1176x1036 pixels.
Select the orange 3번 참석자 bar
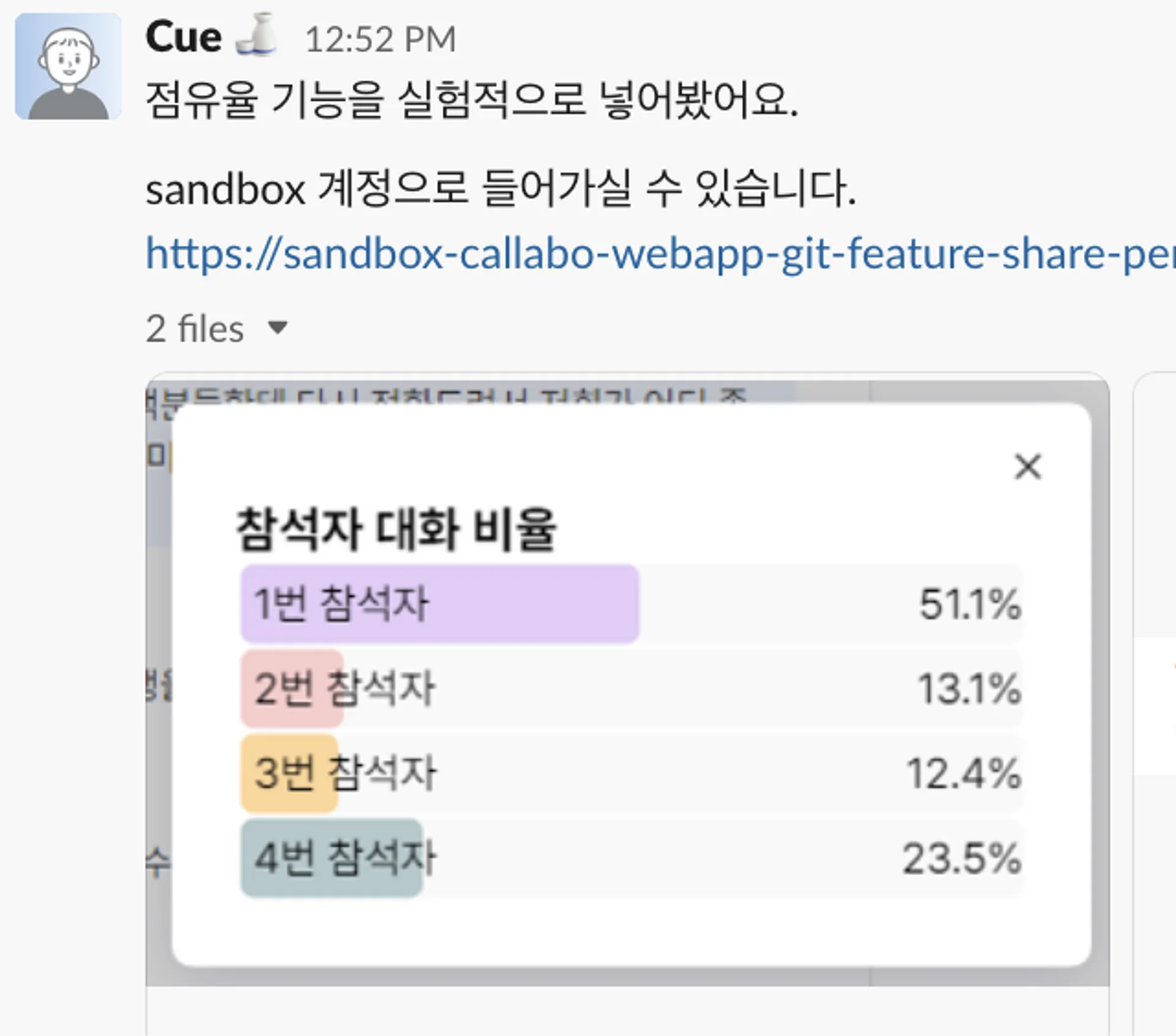(x=289, y=773)
